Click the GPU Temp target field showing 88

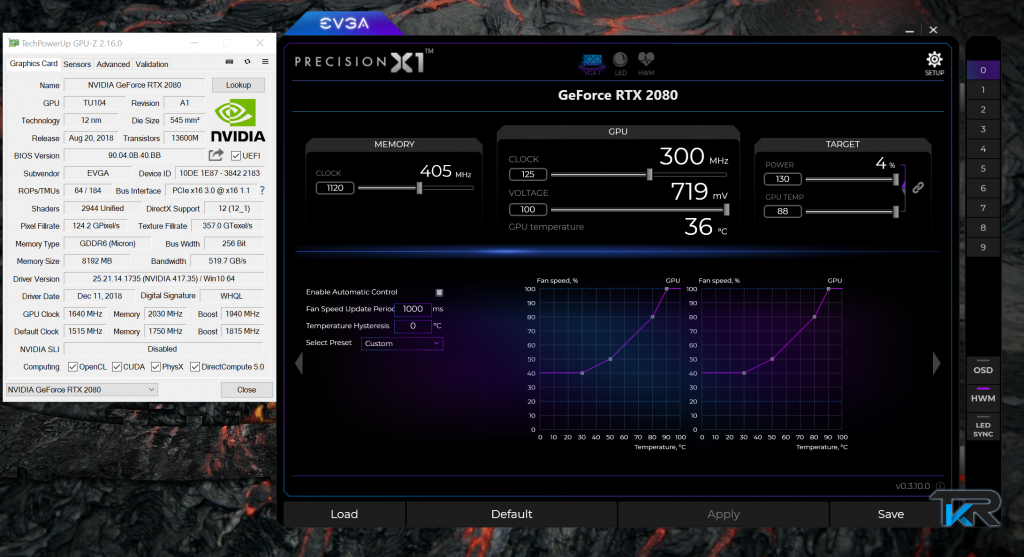coord(782,212)
